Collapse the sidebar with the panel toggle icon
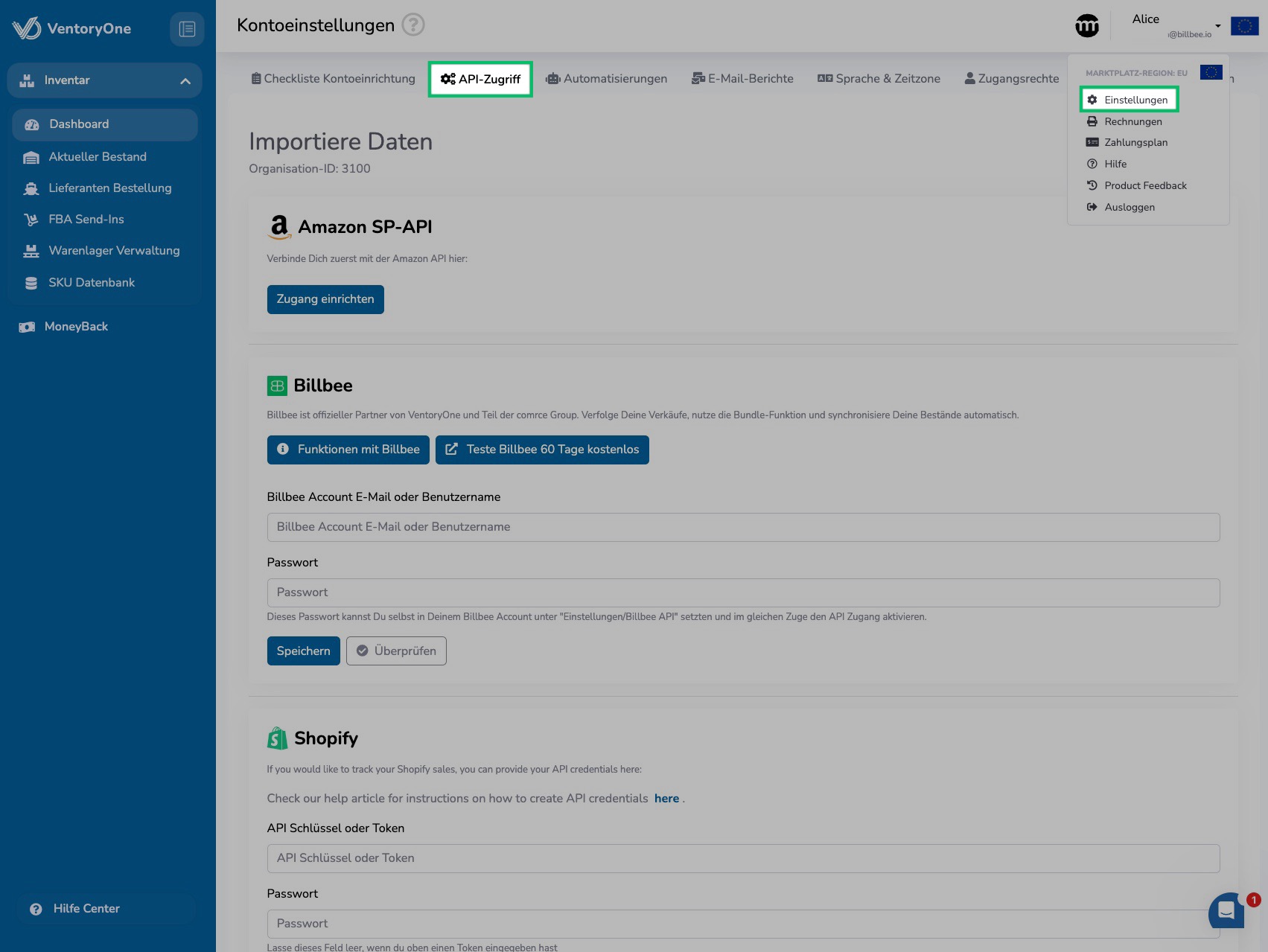 tap(187, 29)
